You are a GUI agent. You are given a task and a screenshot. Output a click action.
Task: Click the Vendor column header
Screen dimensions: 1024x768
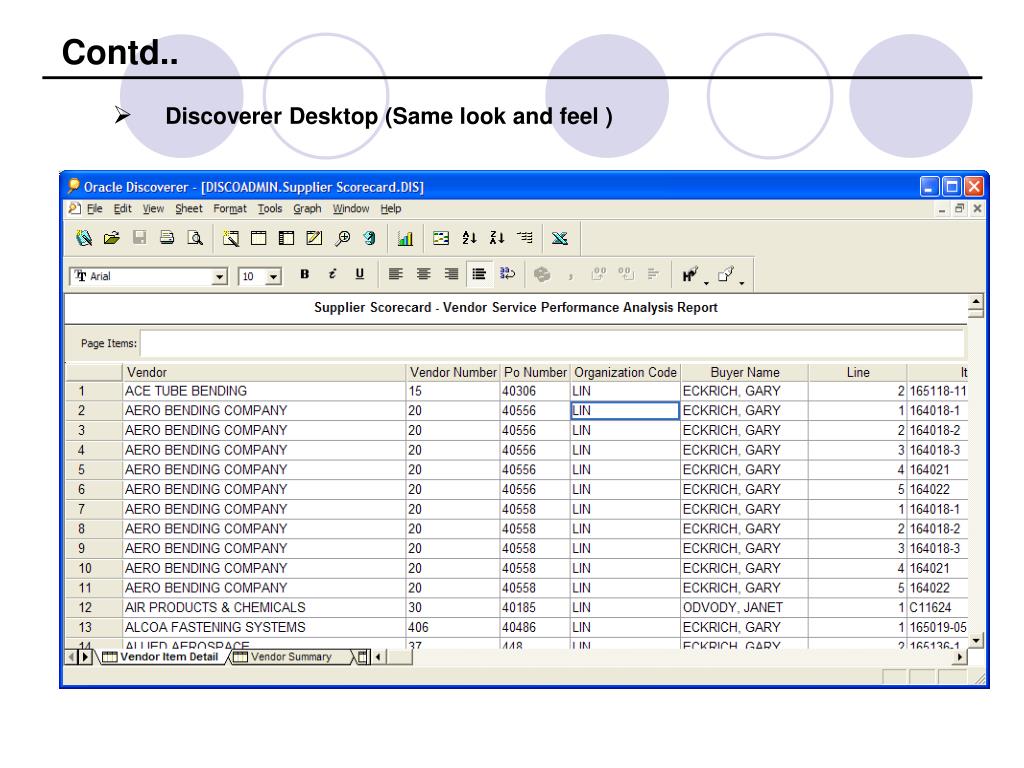click(264, 372)
